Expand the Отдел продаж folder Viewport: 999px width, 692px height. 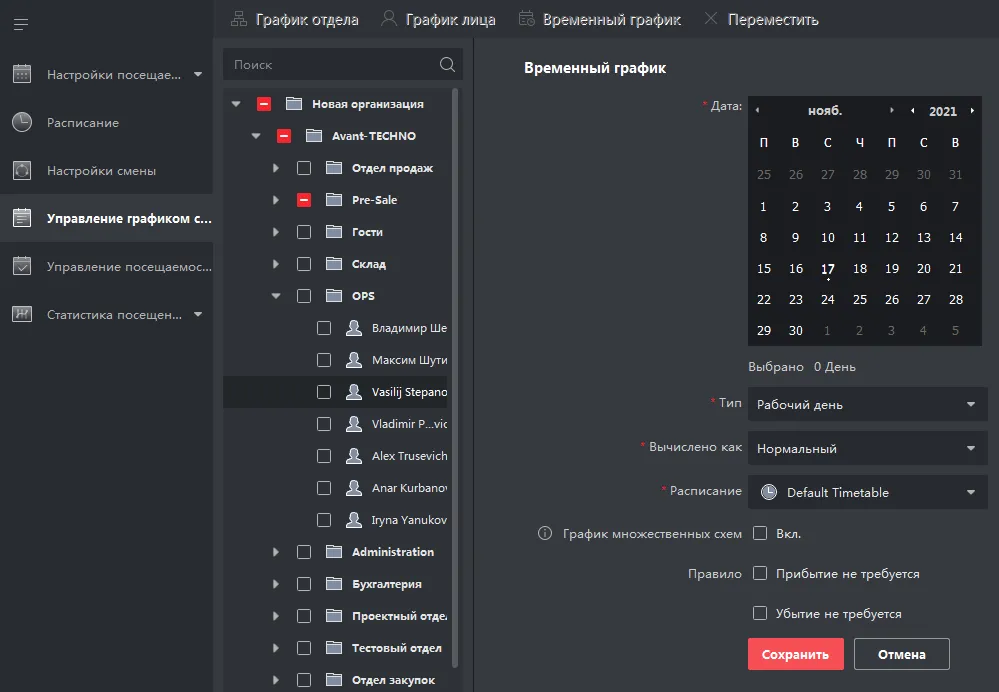pos(276,168)
